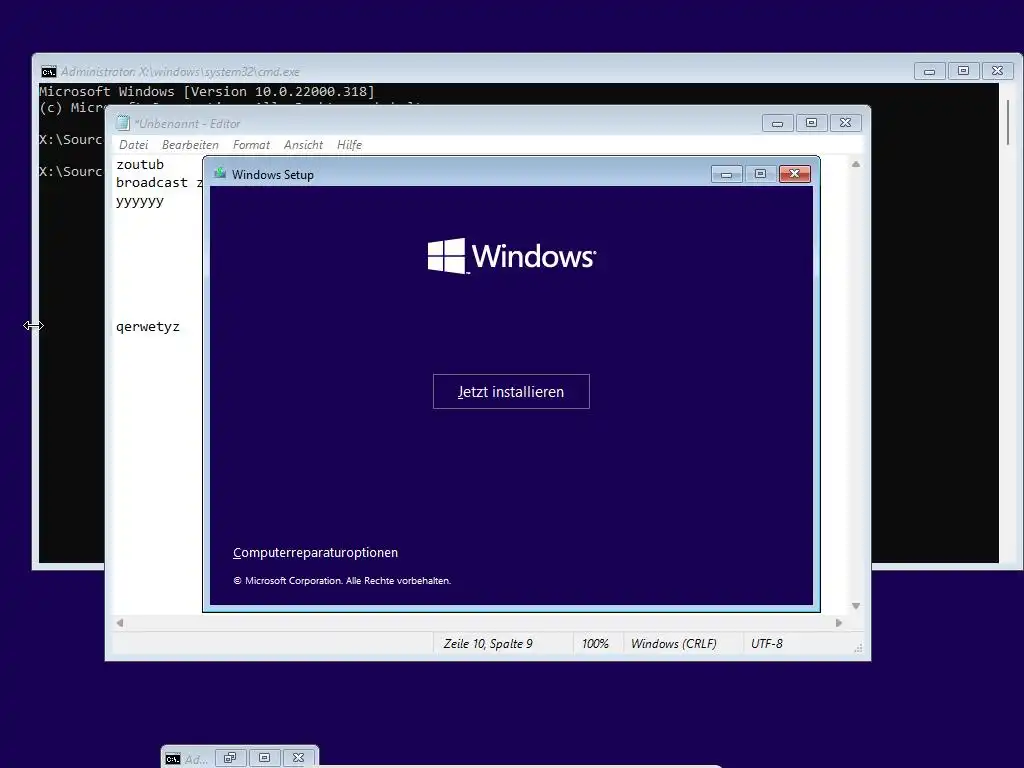The height and width of the screenshot is (768, 1024).
Task: Close the minimized Ad... window at bottom
Action: pyautogui.click(x=298, y=758)
